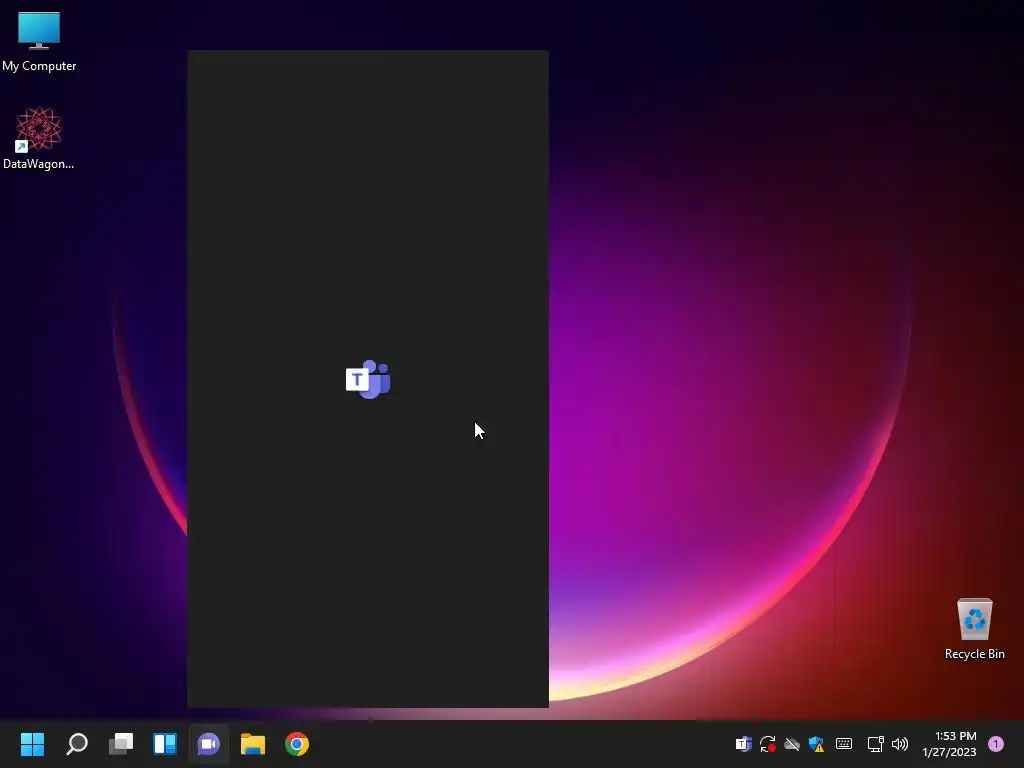Click the volume speaker icon
Screen dimensions: 1024x768
900,744
